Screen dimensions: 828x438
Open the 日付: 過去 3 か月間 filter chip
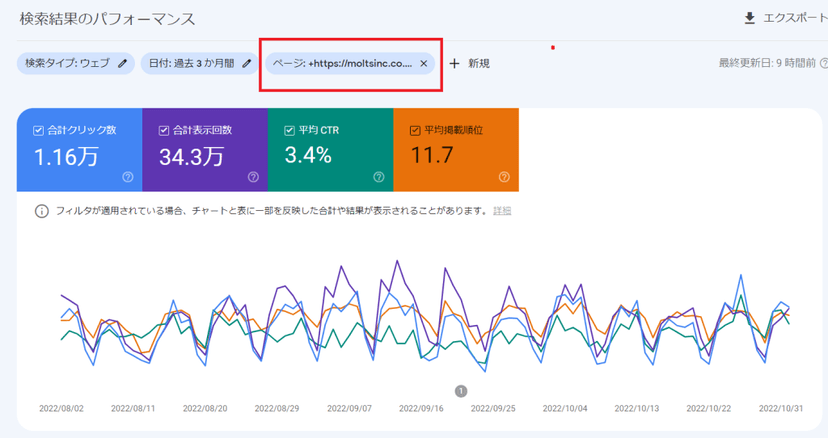200,63
